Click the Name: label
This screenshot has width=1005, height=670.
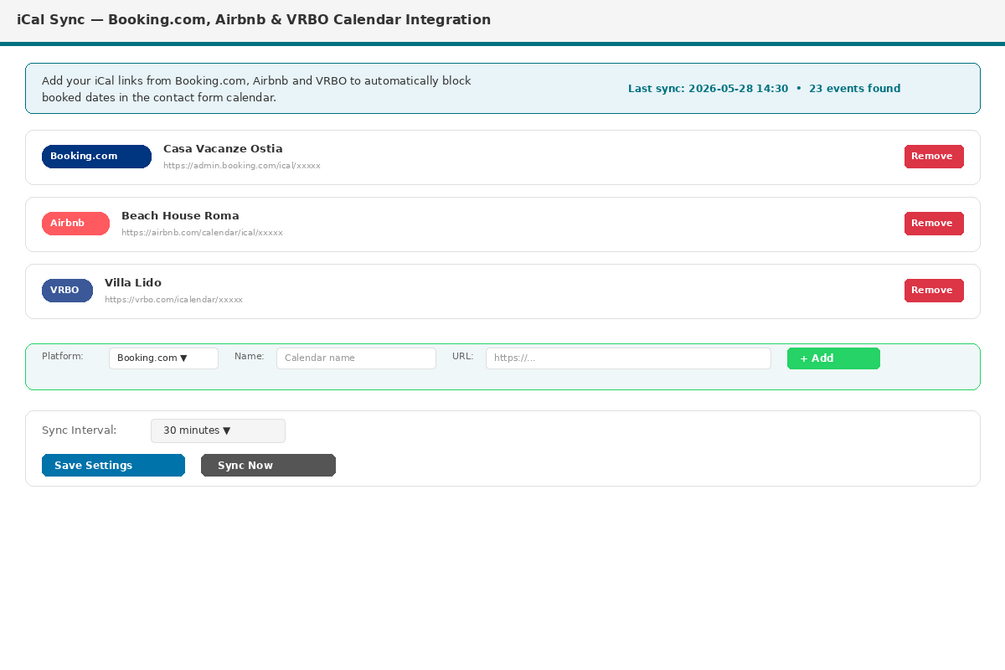(x=249, y=356)
